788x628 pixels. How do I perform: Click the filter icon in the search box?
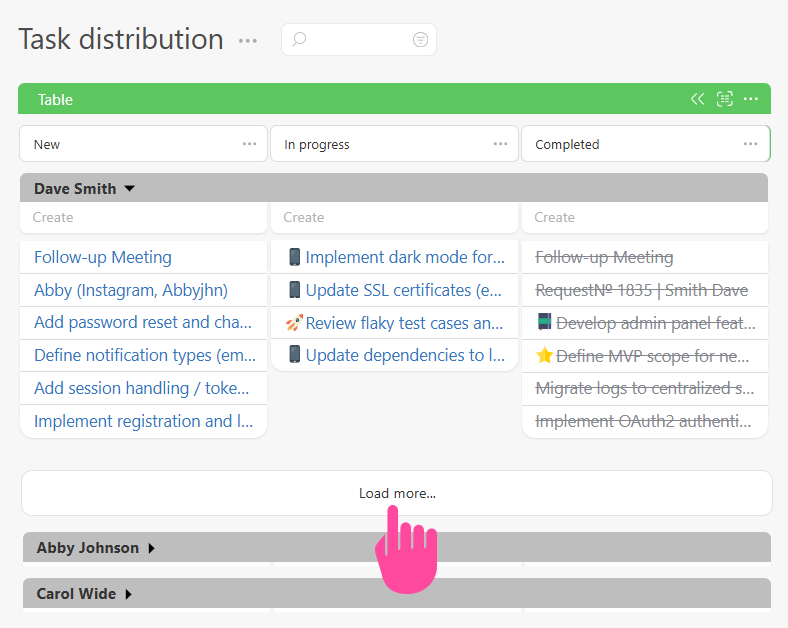[420, 40]
